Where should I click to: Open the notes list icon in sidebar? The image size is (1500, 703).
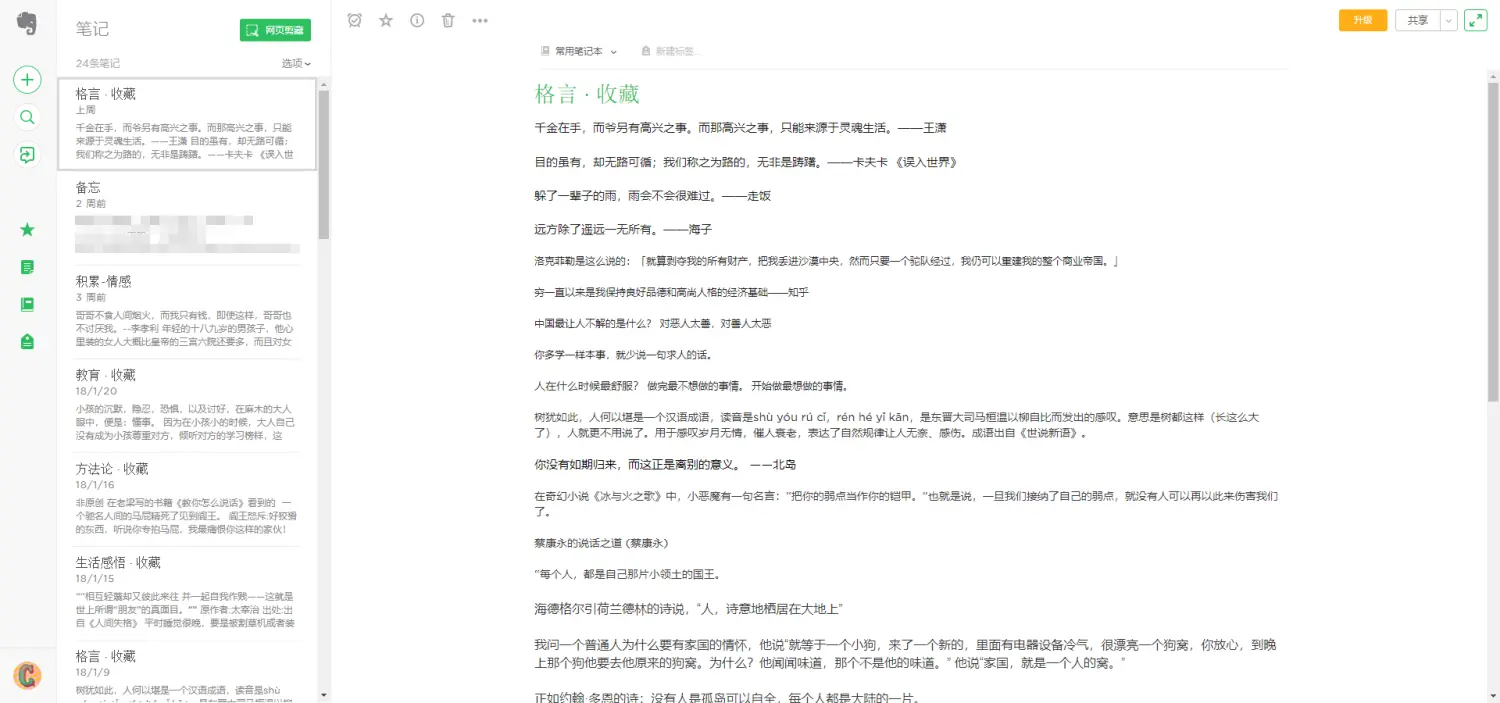(28, 267)
